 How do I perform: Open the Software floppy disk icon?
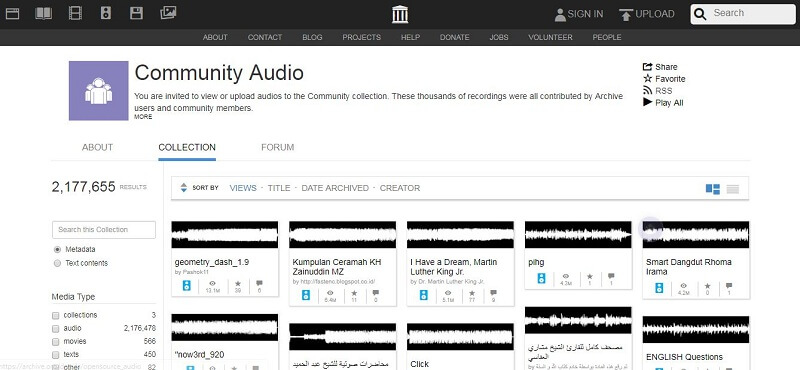point(136,14)
